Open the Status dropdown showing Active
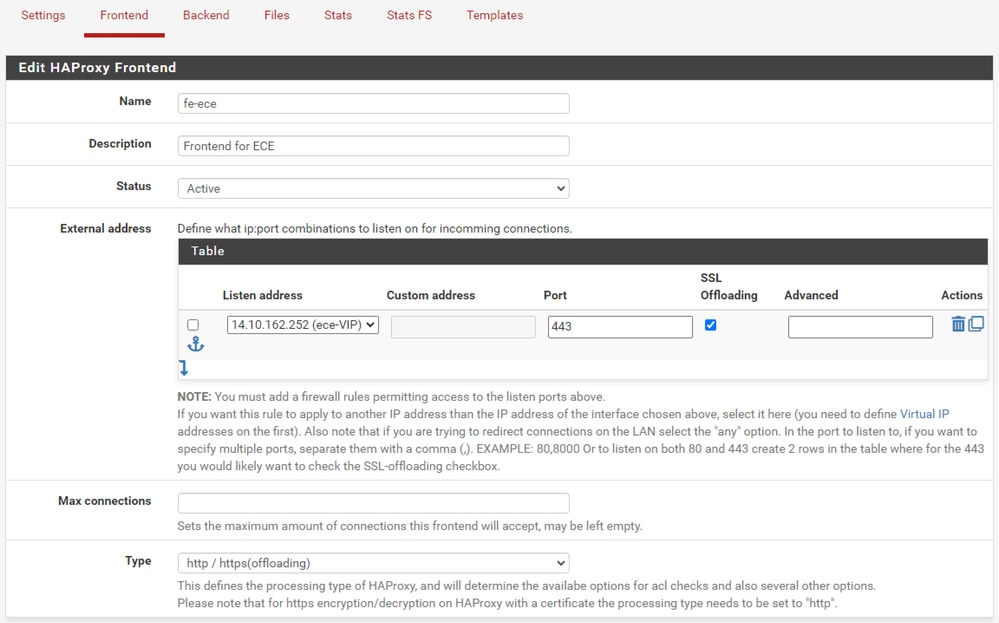 tap(373, 189)
